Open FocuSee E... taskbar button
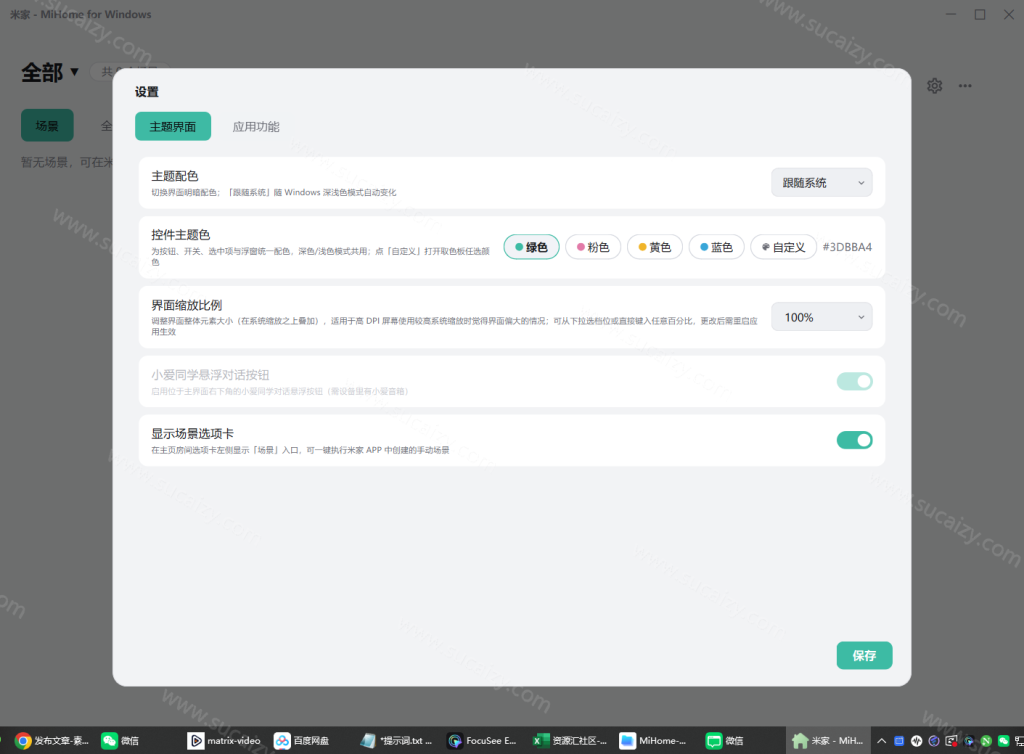1024x754 pixels. pyautogui.click(x=483, y=740)
